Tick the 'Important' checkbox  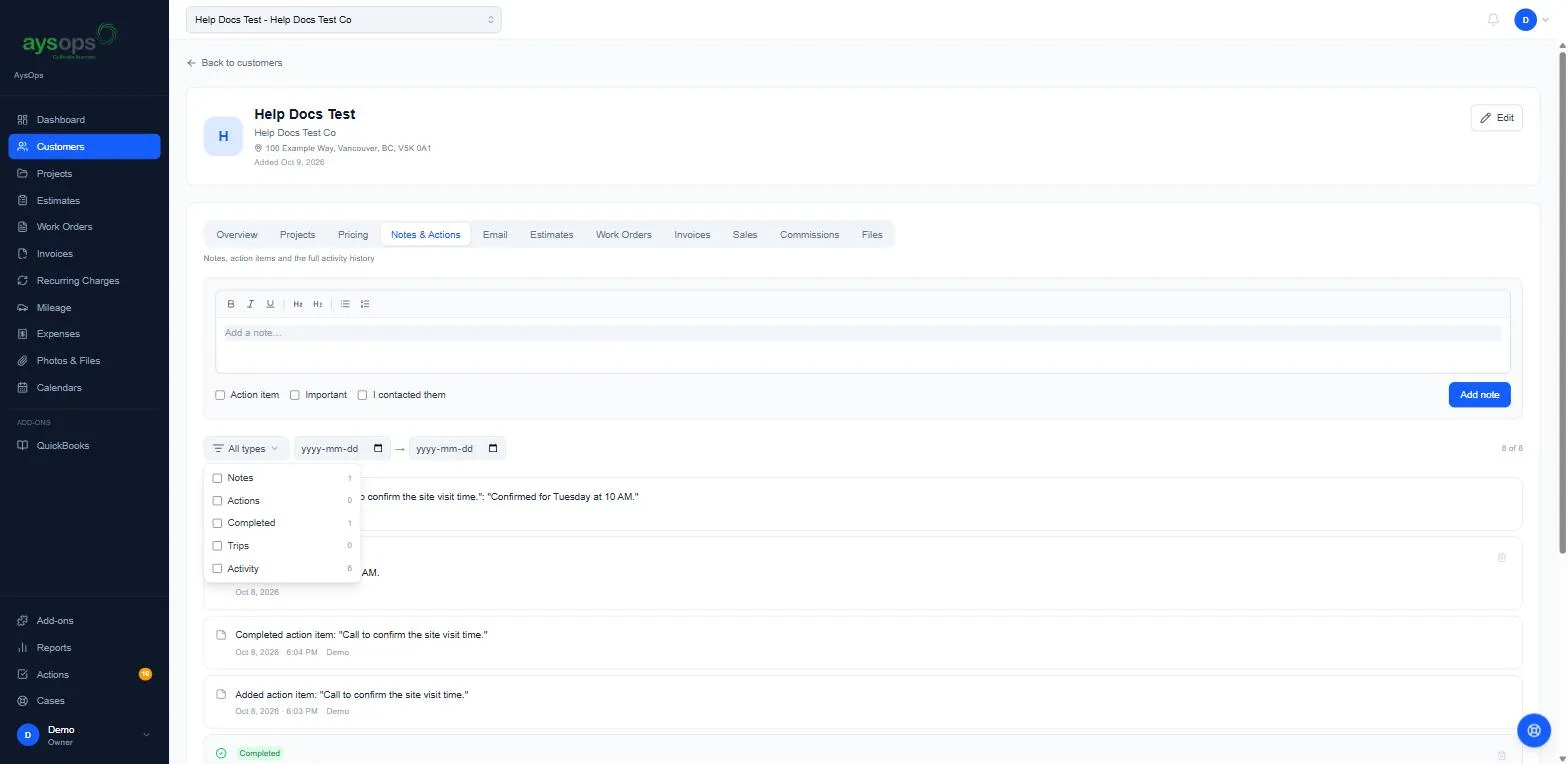click(x=295, y=395)
